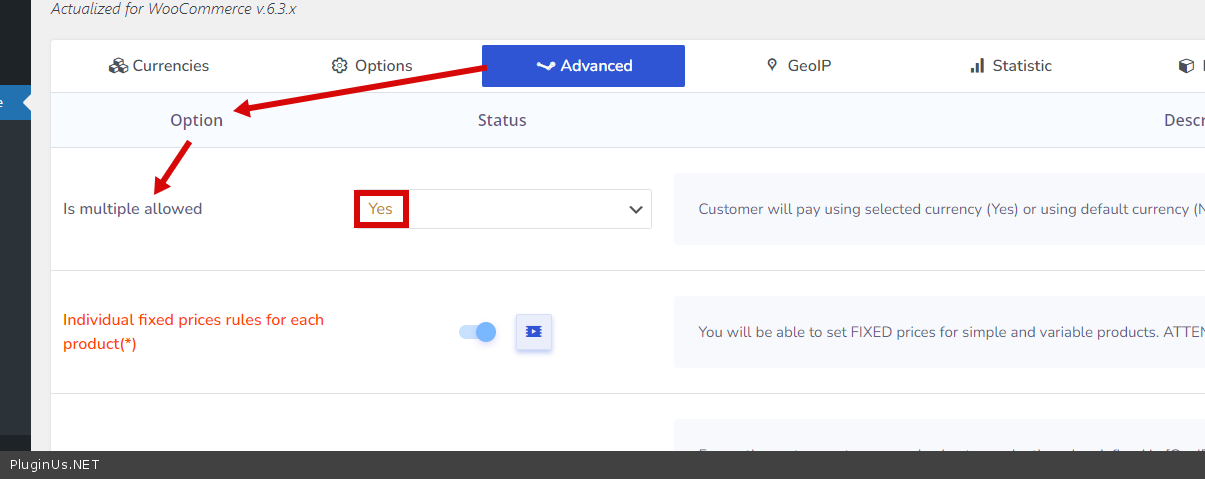Disable the Individual fixed prices rules switch
1205x479 pixels.
(478, 332)
